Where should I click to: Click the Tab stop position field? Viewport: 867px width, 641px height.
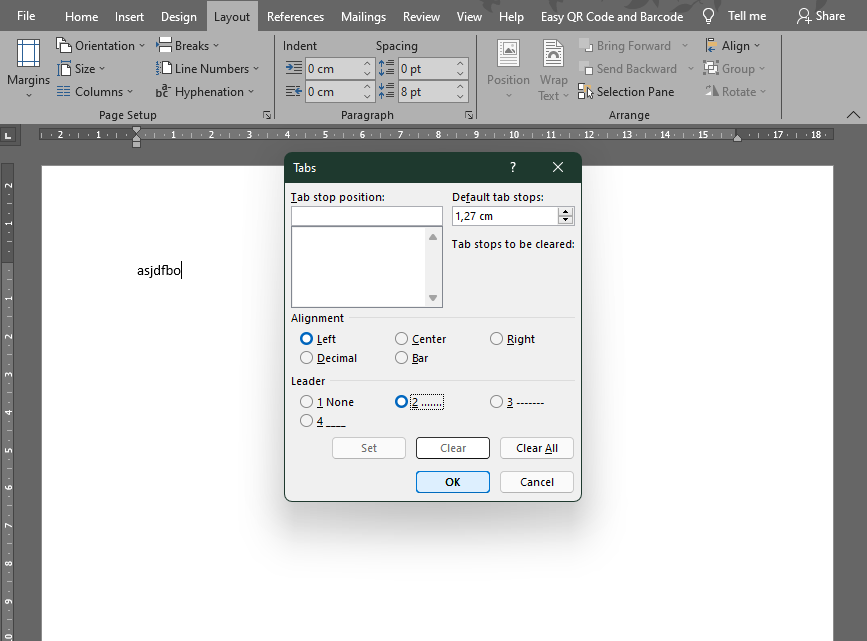pyautogui.click(x=367, y=216)
